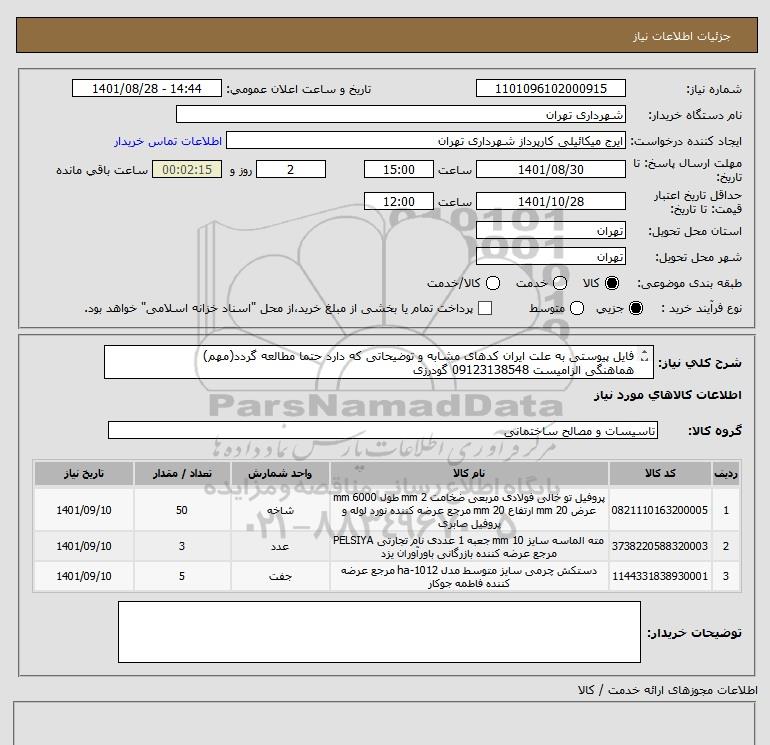Click the header جزئیات اطلاعات نیاز
The image size is (770, 745).
pos(681,36)
